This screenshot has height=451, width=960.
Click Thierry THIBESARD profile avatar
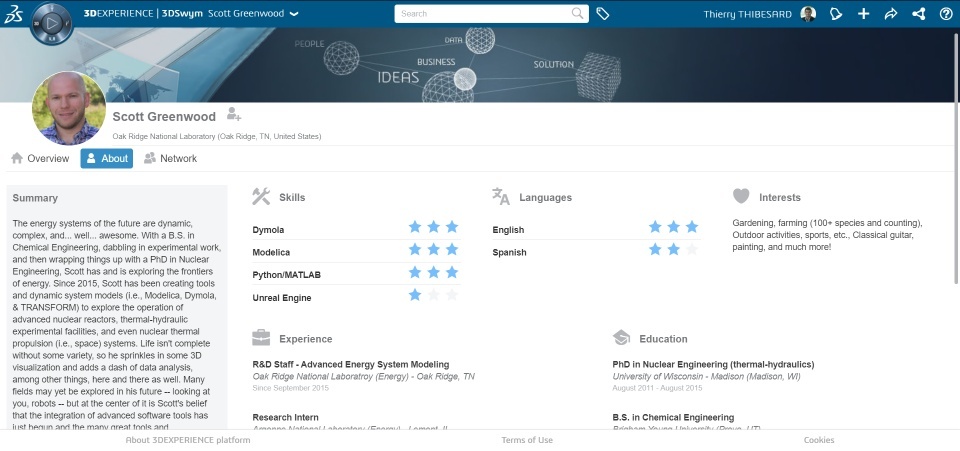click(x=808, y=13)
